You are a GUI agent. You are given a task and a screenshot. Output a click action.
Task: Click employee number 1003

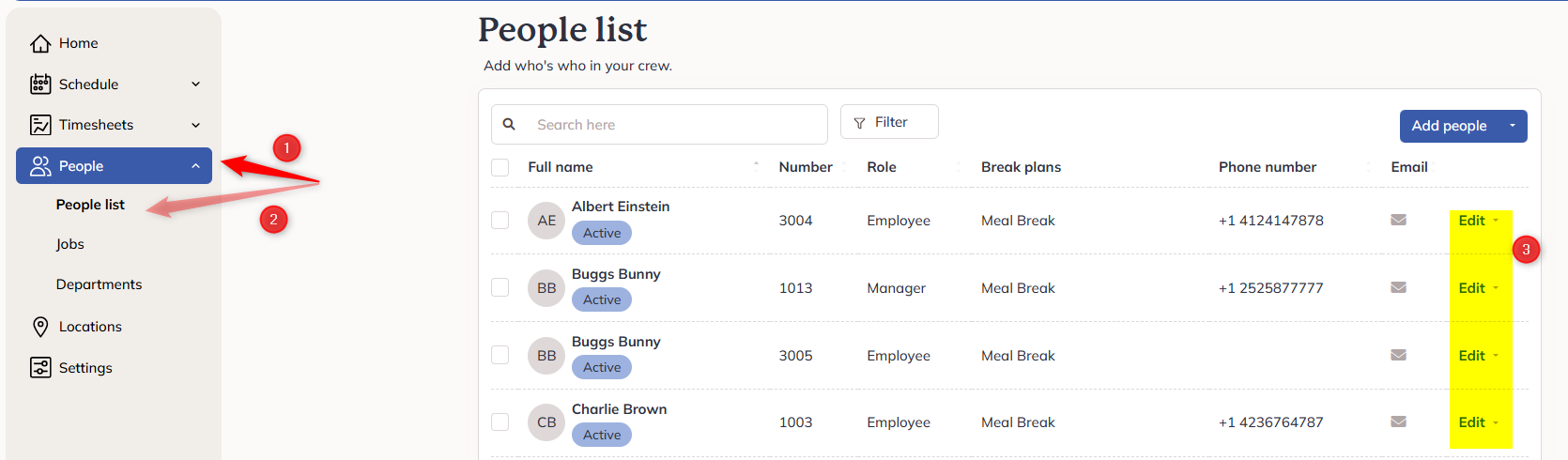[x=796, y=422]
